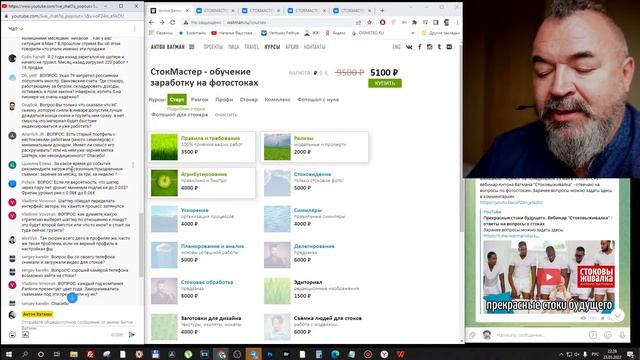This screenshot has height=360, width=640.
Task: Select the Стокер course tab
Action: pyautogui.click(x=249, y=100)
